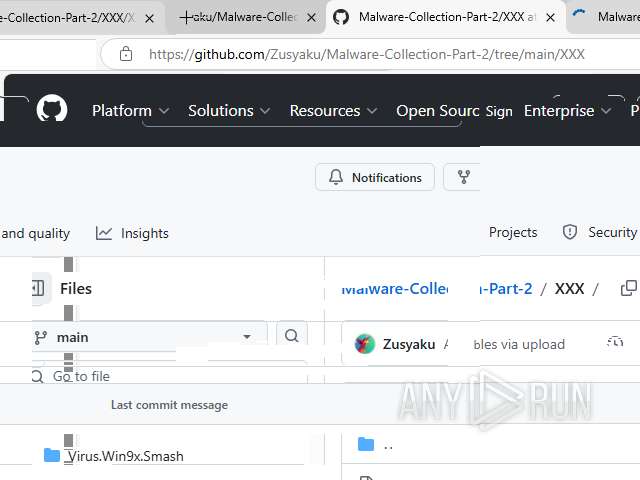This screenshot has height=480, width=640.
Task: Switch to the active Malware-Collection-Part-2/XXX tab
Action: pyautogui.click(x=447, y=17)
